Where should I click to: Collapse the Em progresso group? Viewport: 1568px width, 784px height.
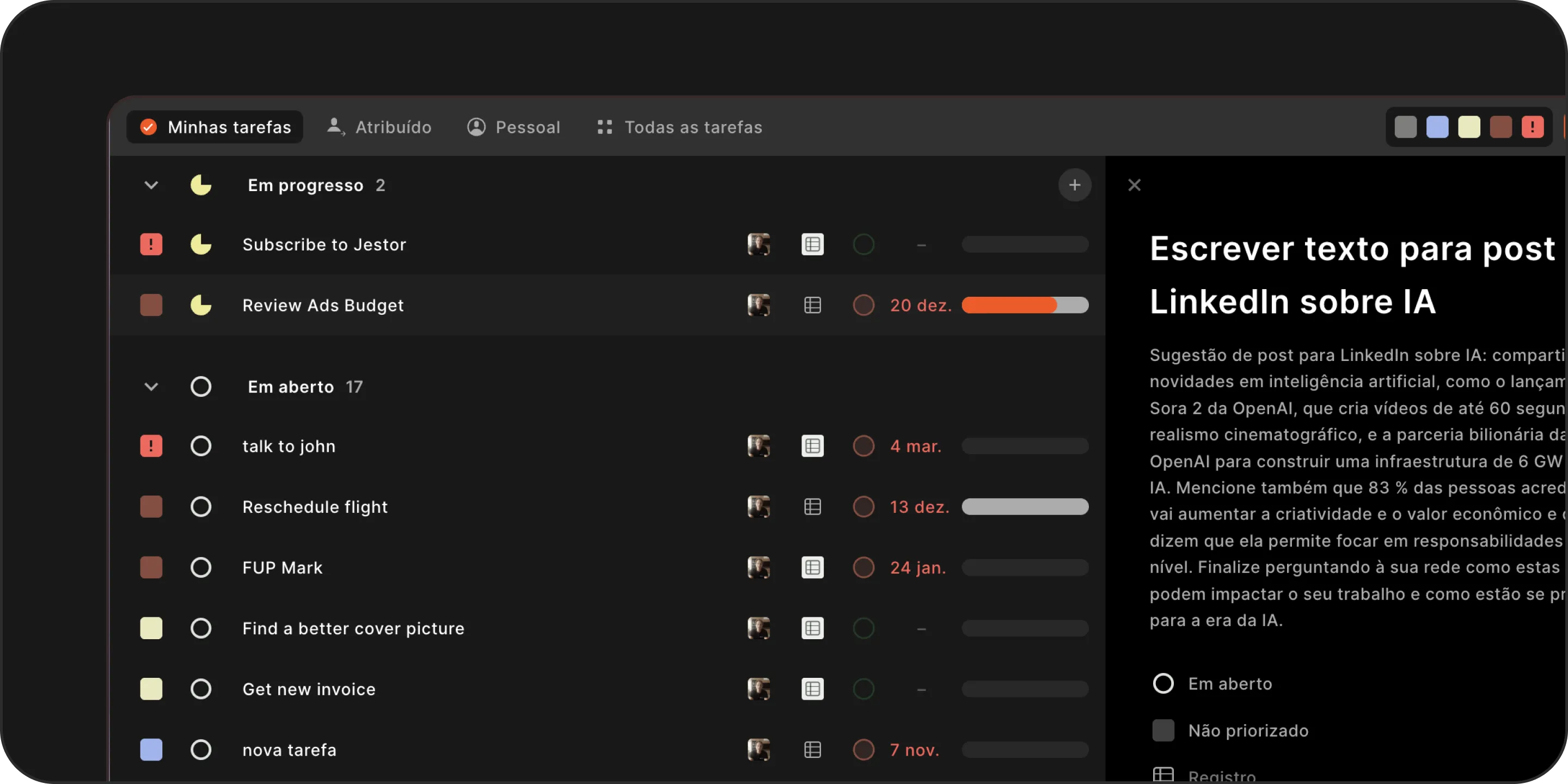pyautogui.click(x=151, y=185)
